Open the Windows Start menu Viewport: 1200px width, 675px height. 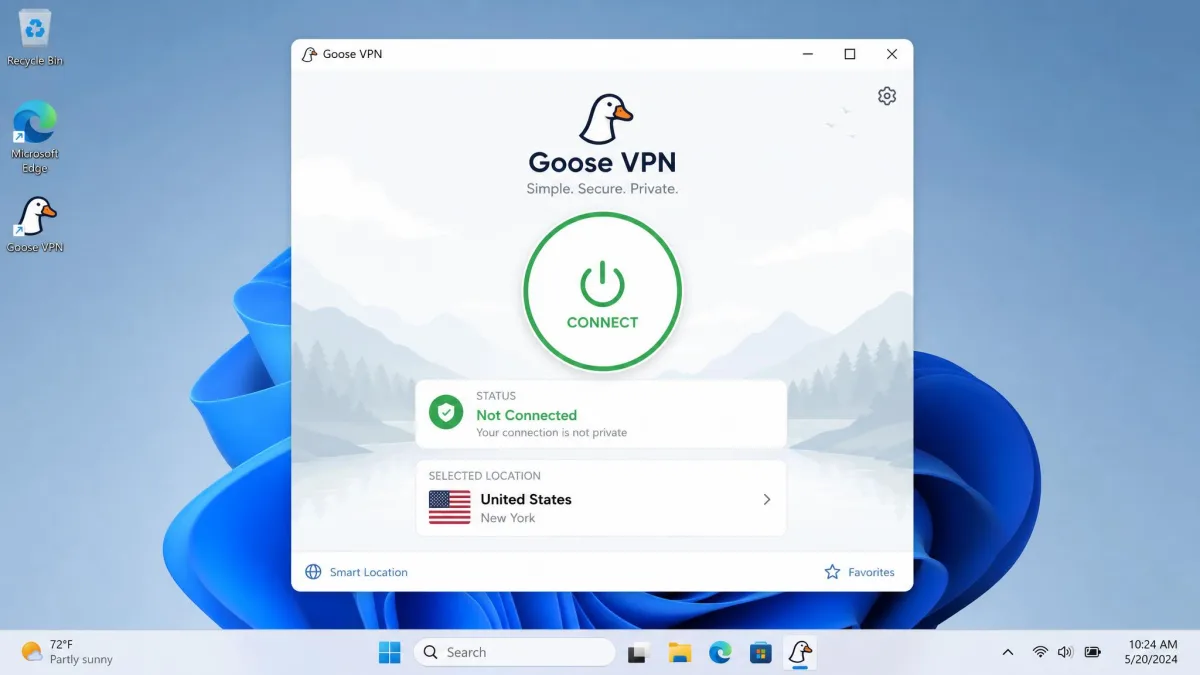389,652
